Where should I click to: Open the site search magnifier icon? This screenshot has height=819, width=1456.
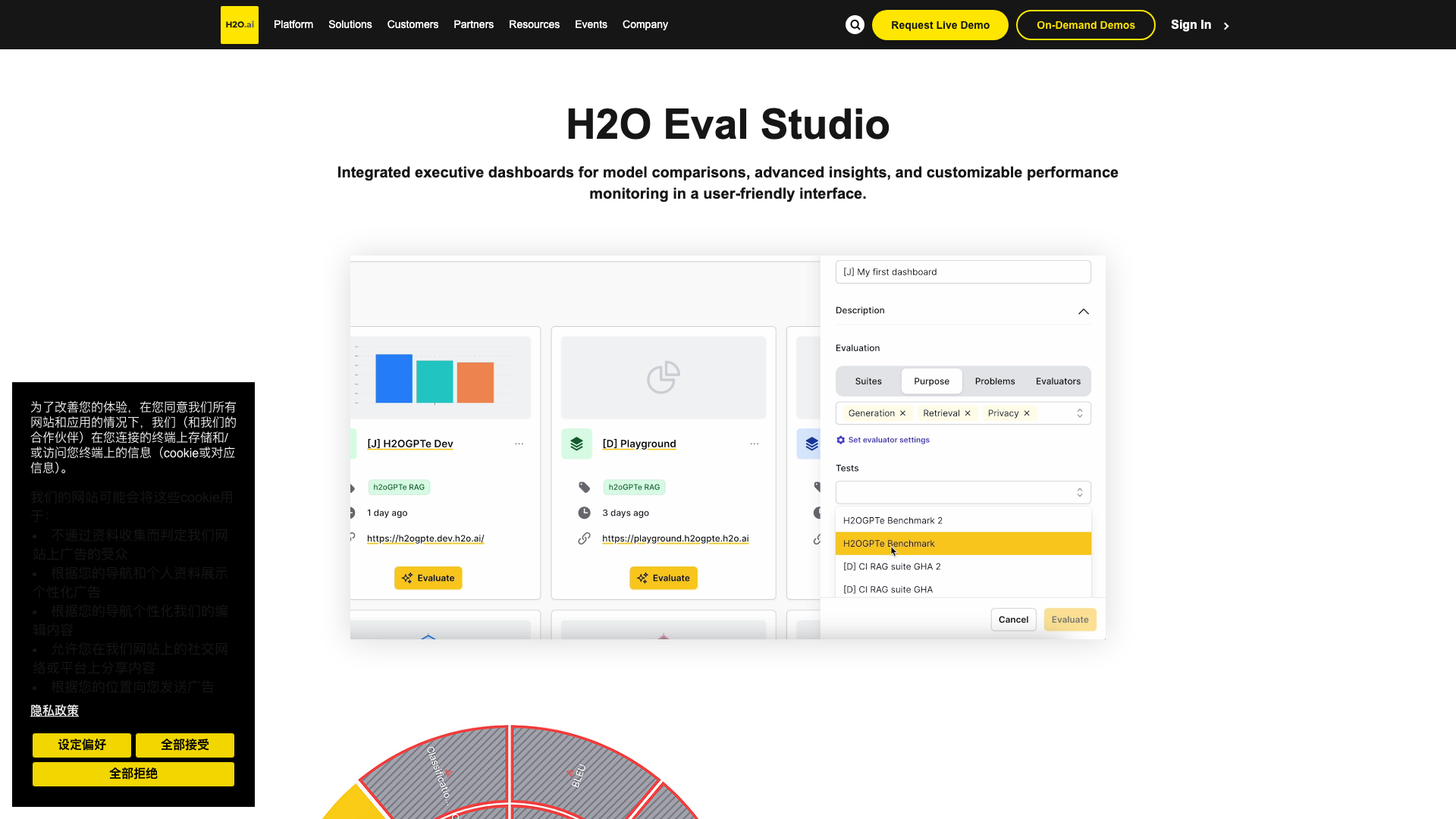(855, 25)
